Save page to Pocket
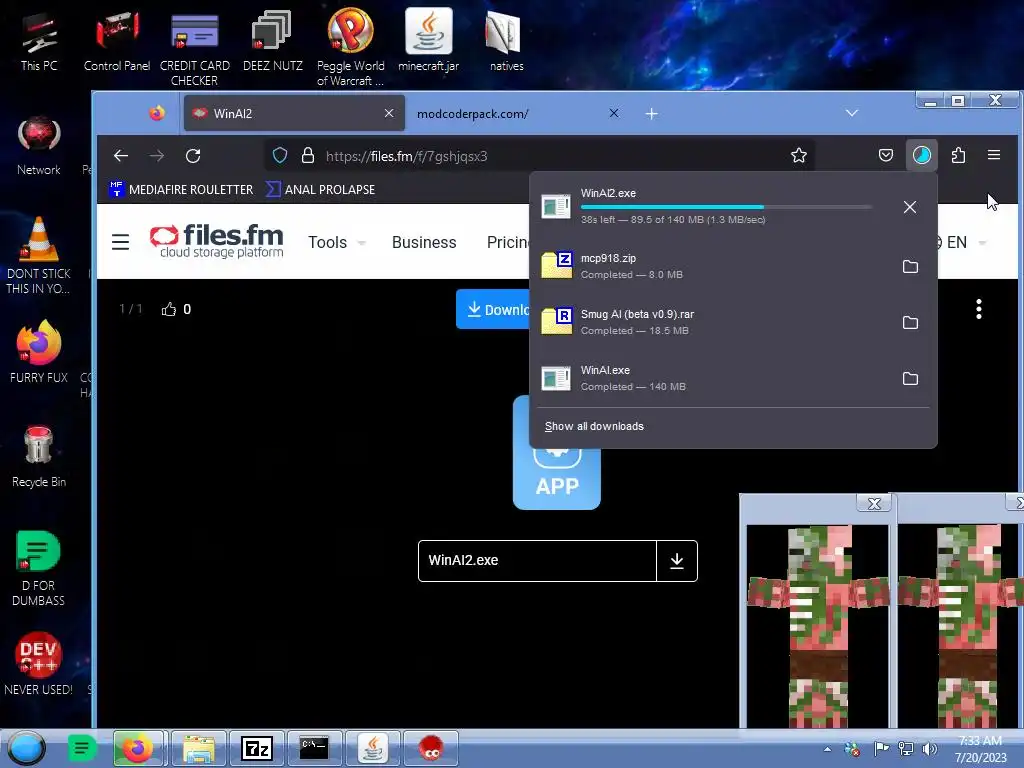Viewport: 1024px width, 768px height. click(x=886, y=155)
